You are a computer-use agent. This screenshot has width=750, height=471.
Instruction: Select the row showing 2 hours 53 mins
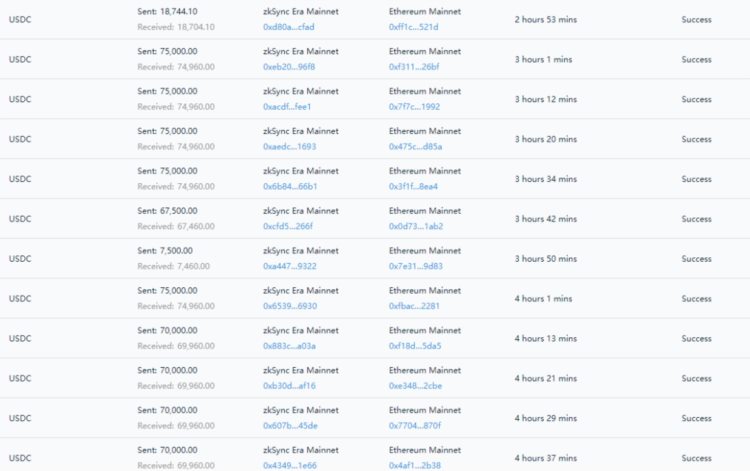coord(545,19)
